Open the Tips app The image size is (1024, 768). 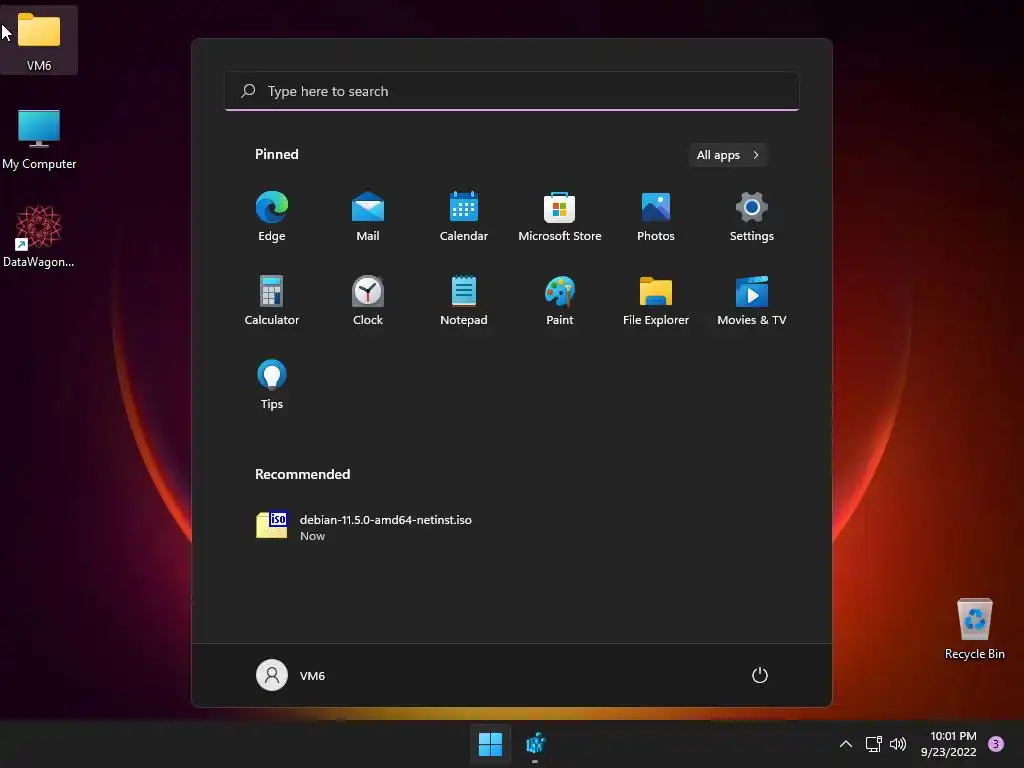coord(272,385)
